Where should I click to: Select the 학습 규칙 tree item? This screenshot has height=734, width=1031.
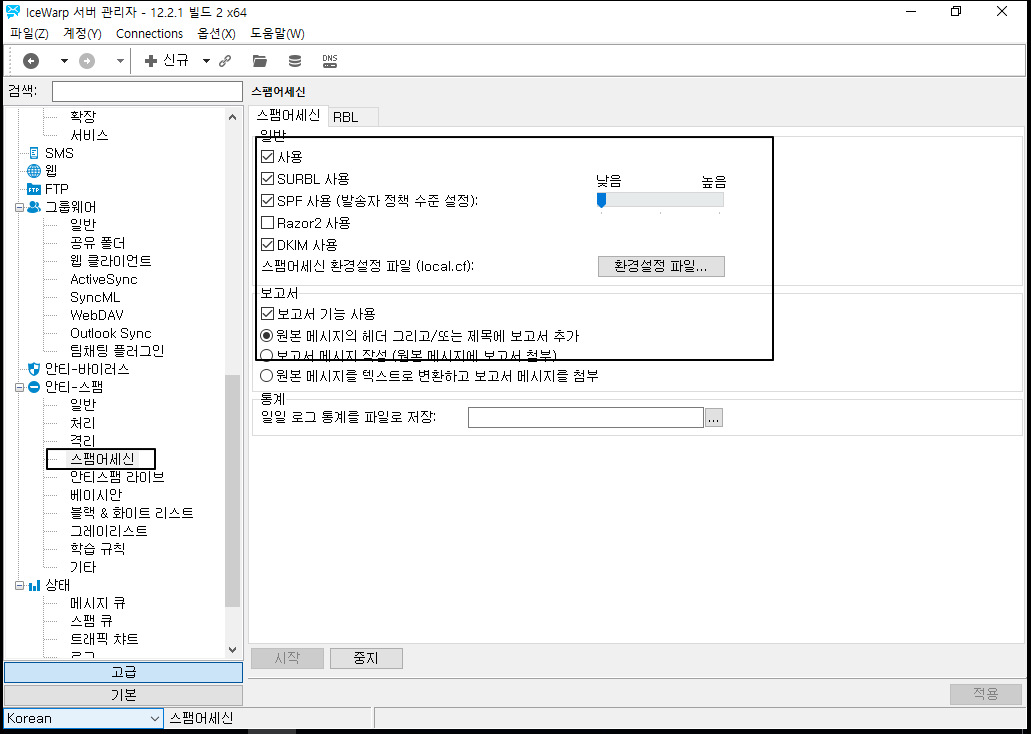[97, 549]
